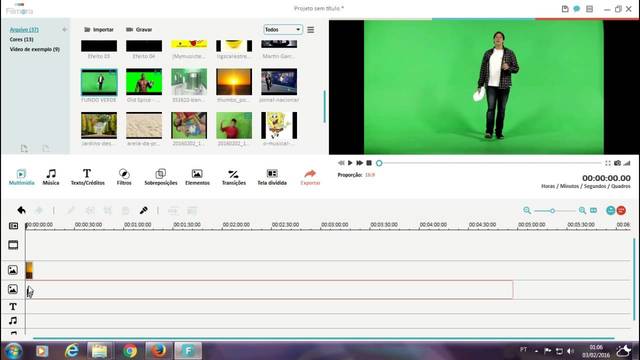Stop the preview playback
The height and width of the screenshot is (360, 640).
click(369, 163)
